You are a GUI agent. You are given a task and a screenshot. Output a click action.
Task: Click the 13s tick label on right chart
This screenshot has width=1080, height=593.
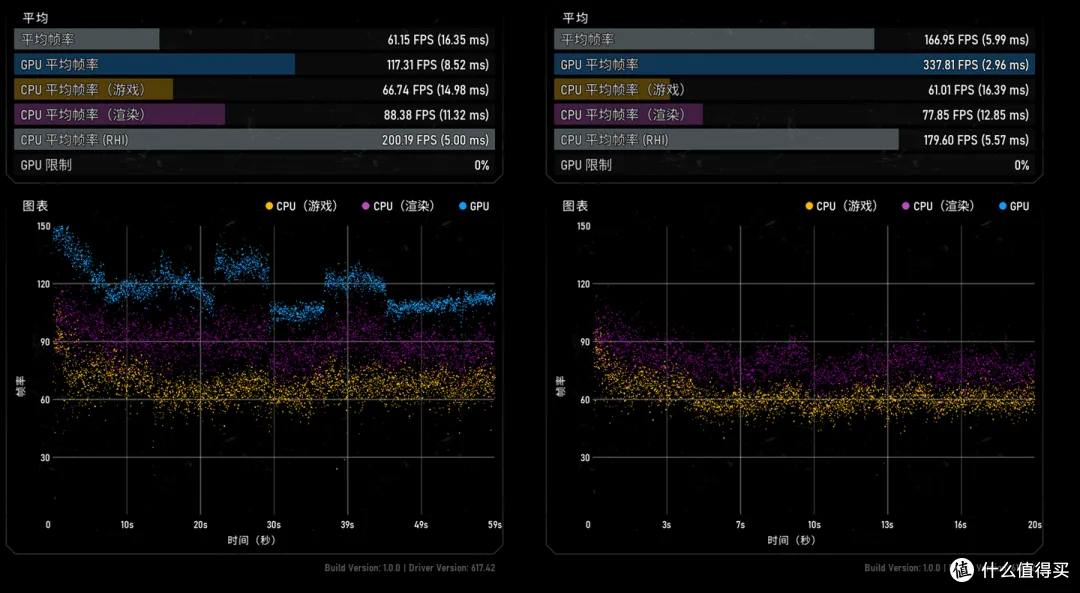(x=887, y=525)
